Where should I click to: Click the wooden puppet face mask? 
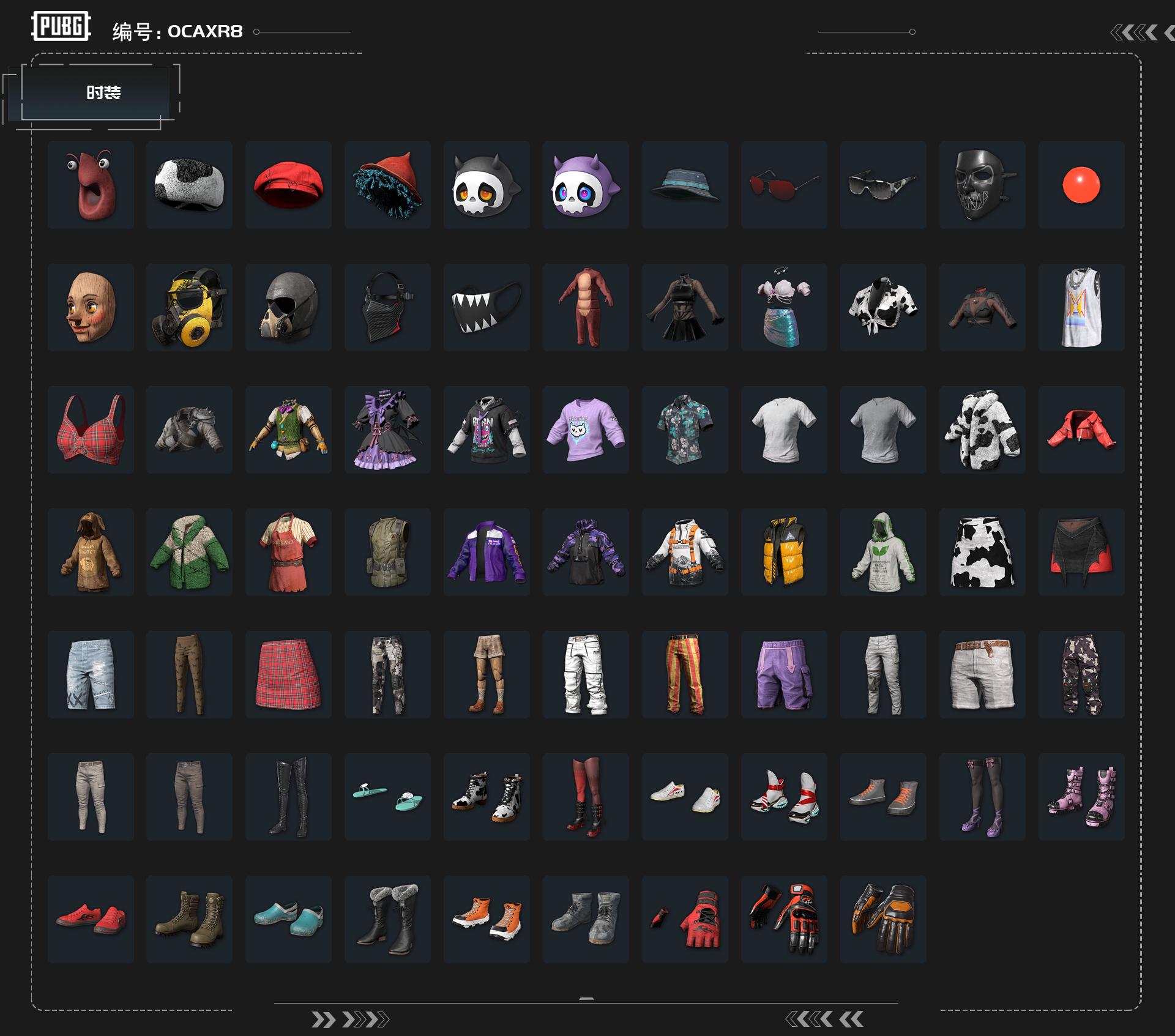[91, 307]
